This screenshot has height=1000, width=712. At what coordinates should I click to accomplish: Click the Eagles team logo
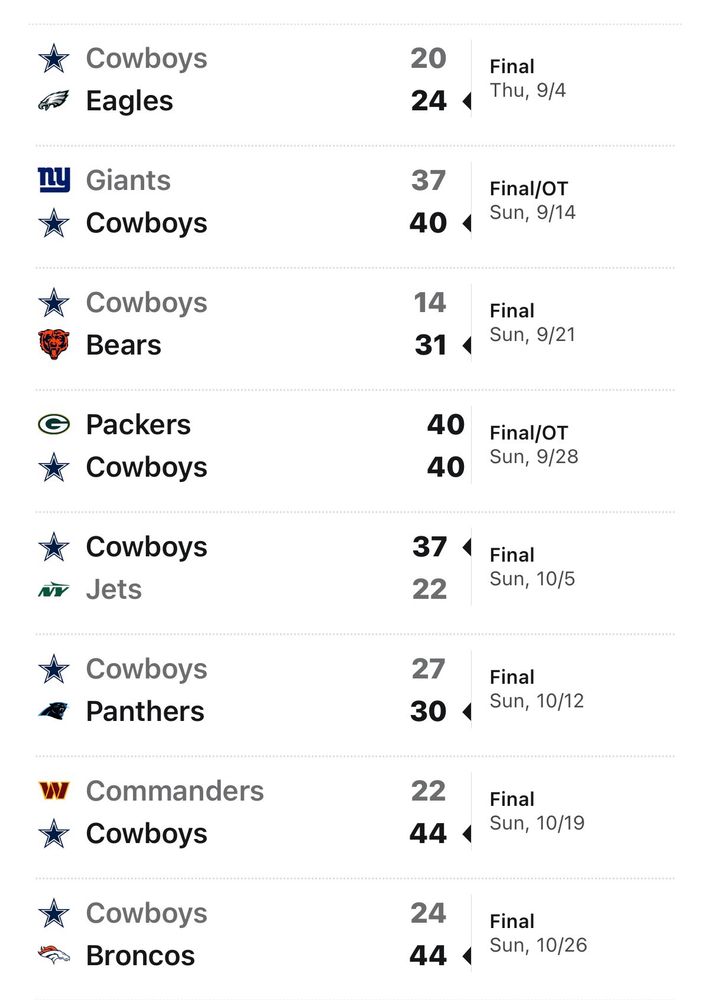click(x=54, y=101)
